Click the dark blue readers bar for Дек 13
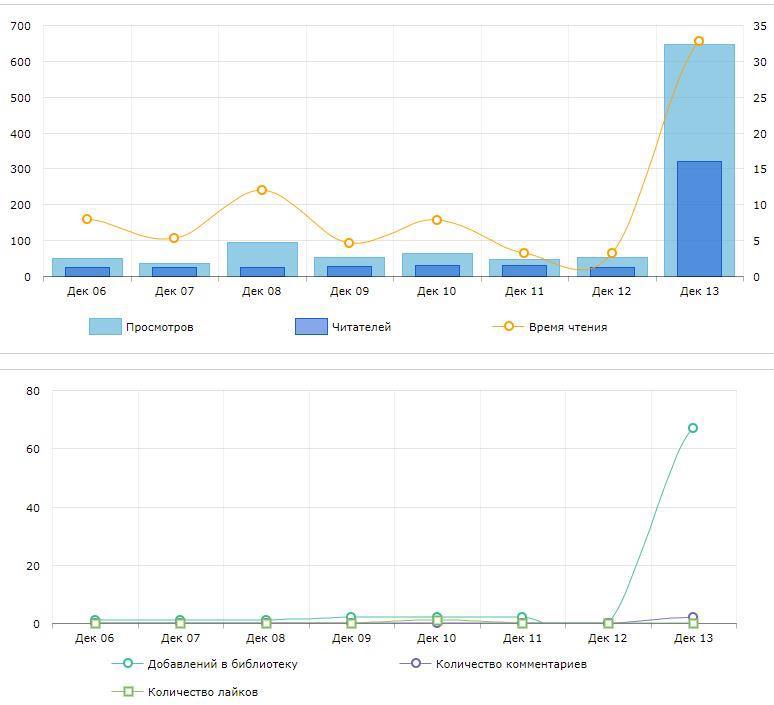Viewport: 774px width, 705px height. [699, 220]
